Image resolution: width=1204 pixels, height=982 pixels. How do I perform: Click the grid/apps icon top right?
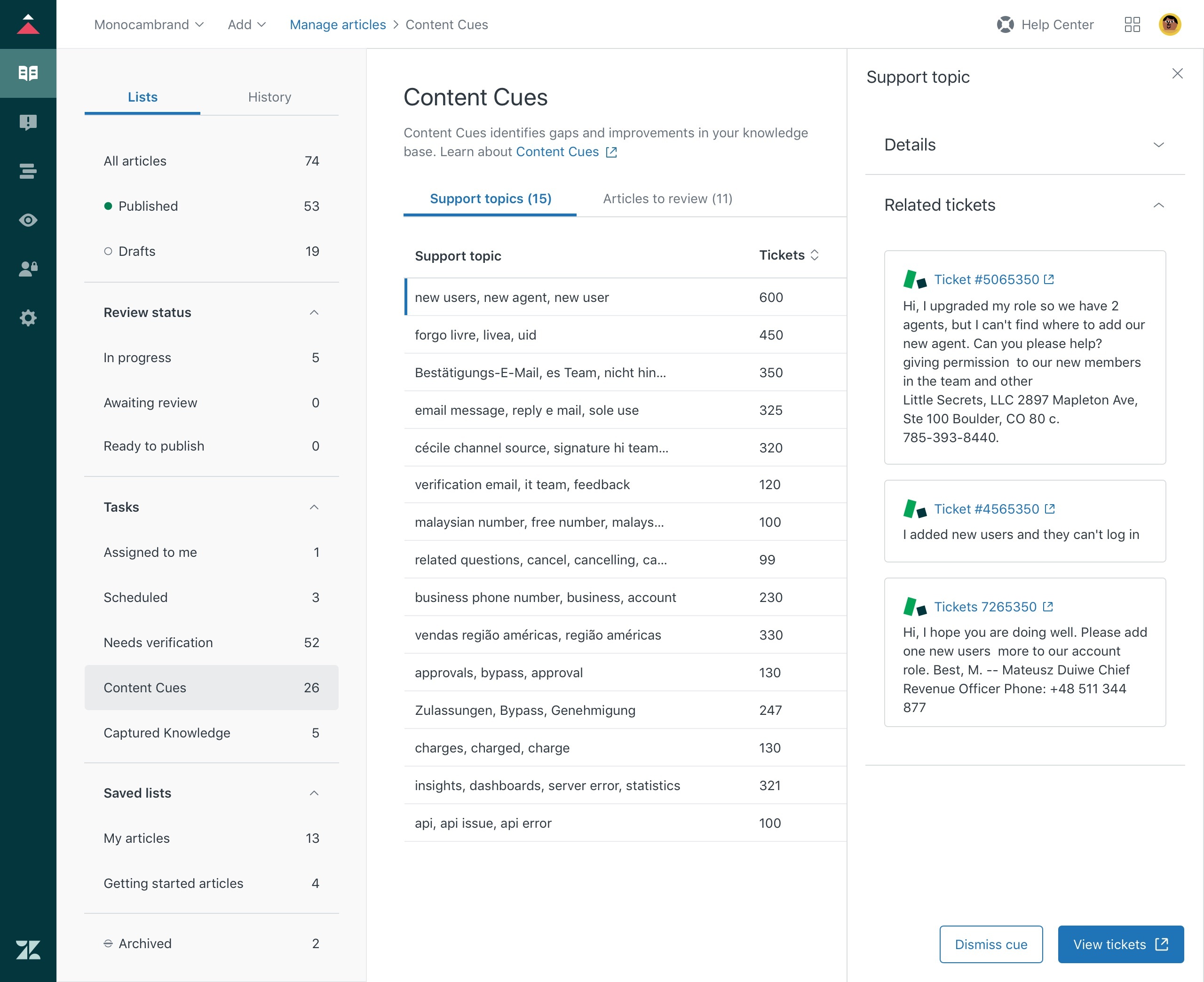1132,24
